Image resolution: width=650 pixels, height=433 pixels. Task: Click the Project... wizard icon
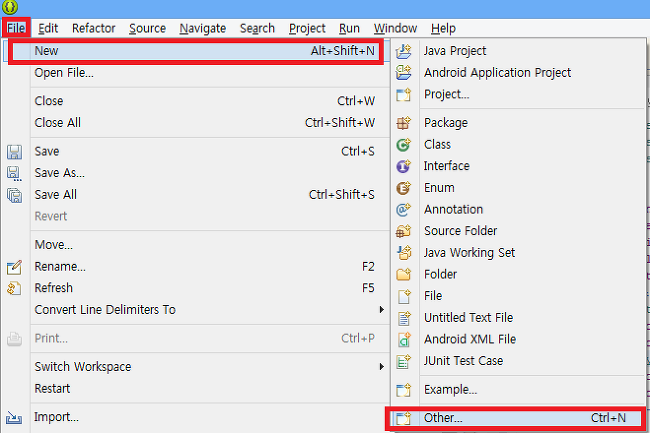click(403, 94)
